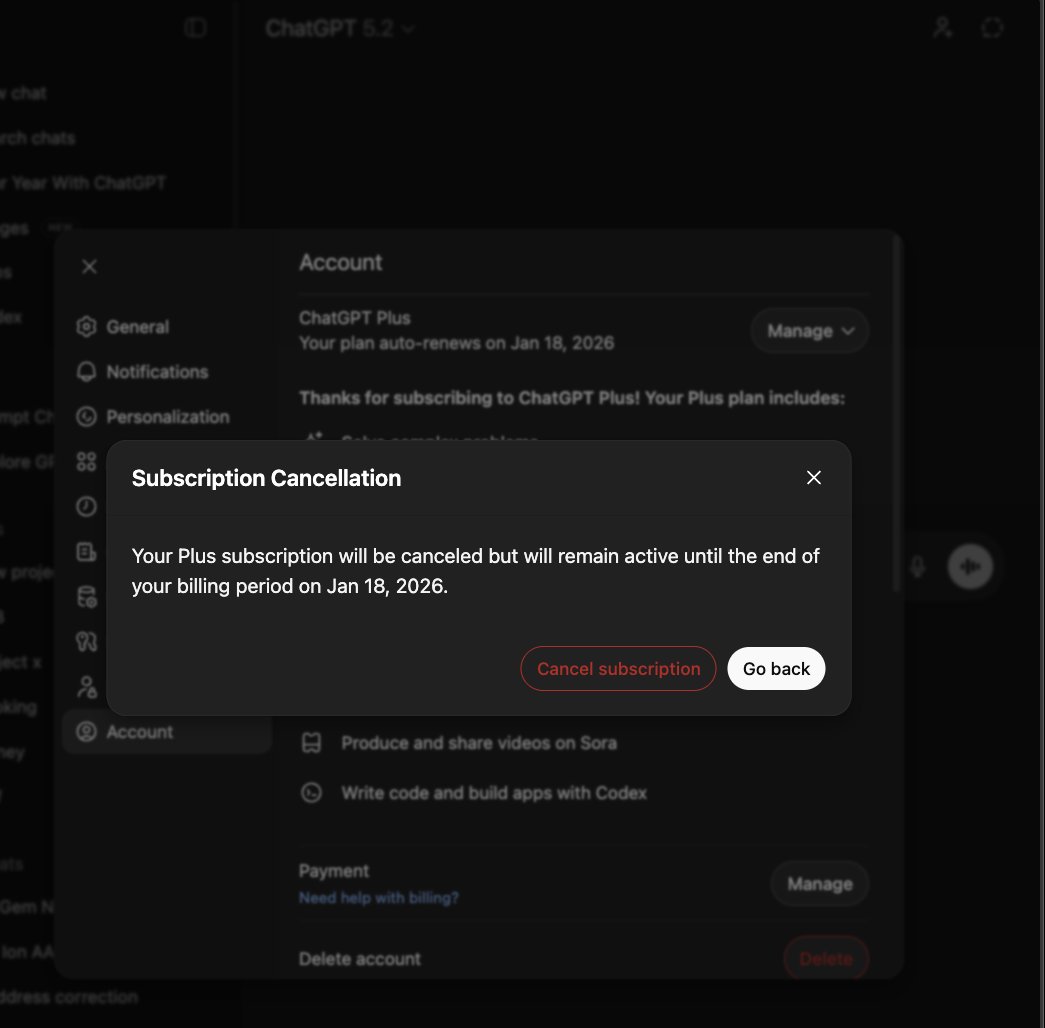Image resolution: width=1045 pixels, height=1028 pixels.
Task: Click the voice mode waveform button
Action: pos(970,567)
